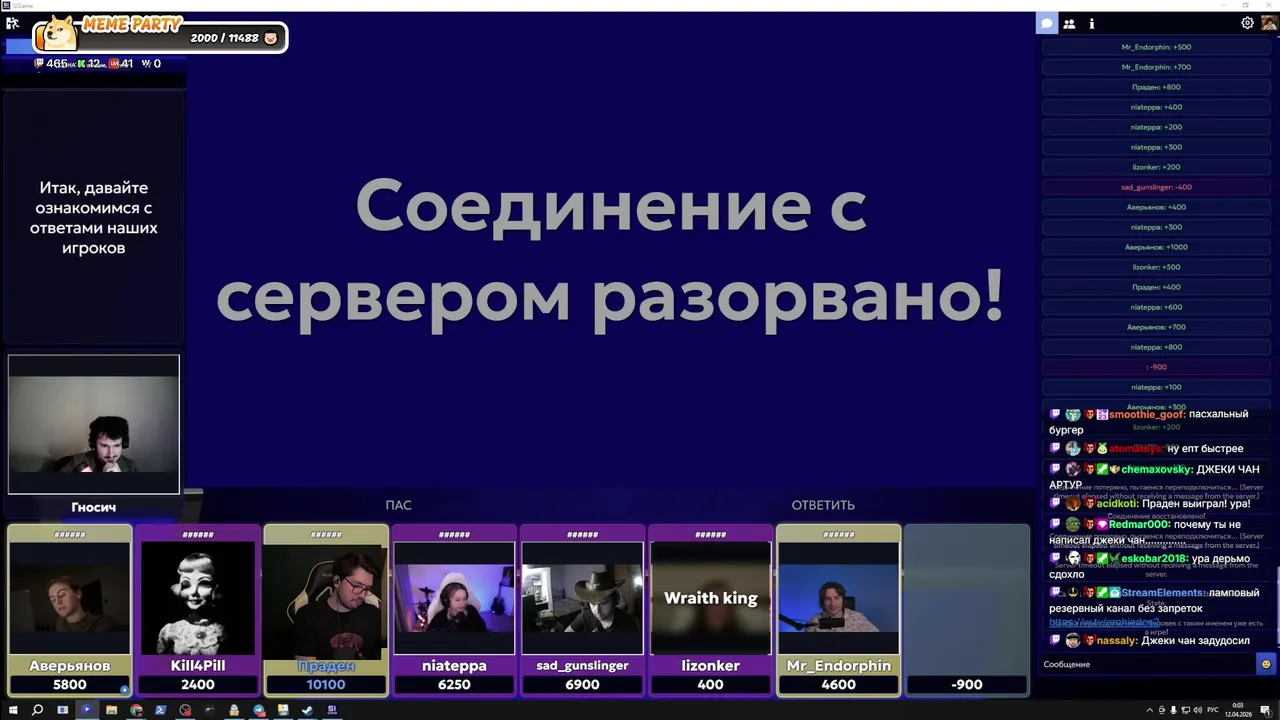Click the chemaxovsky chat username
This screenshot has width=1280, height=720.
(x=1156, y=469)
